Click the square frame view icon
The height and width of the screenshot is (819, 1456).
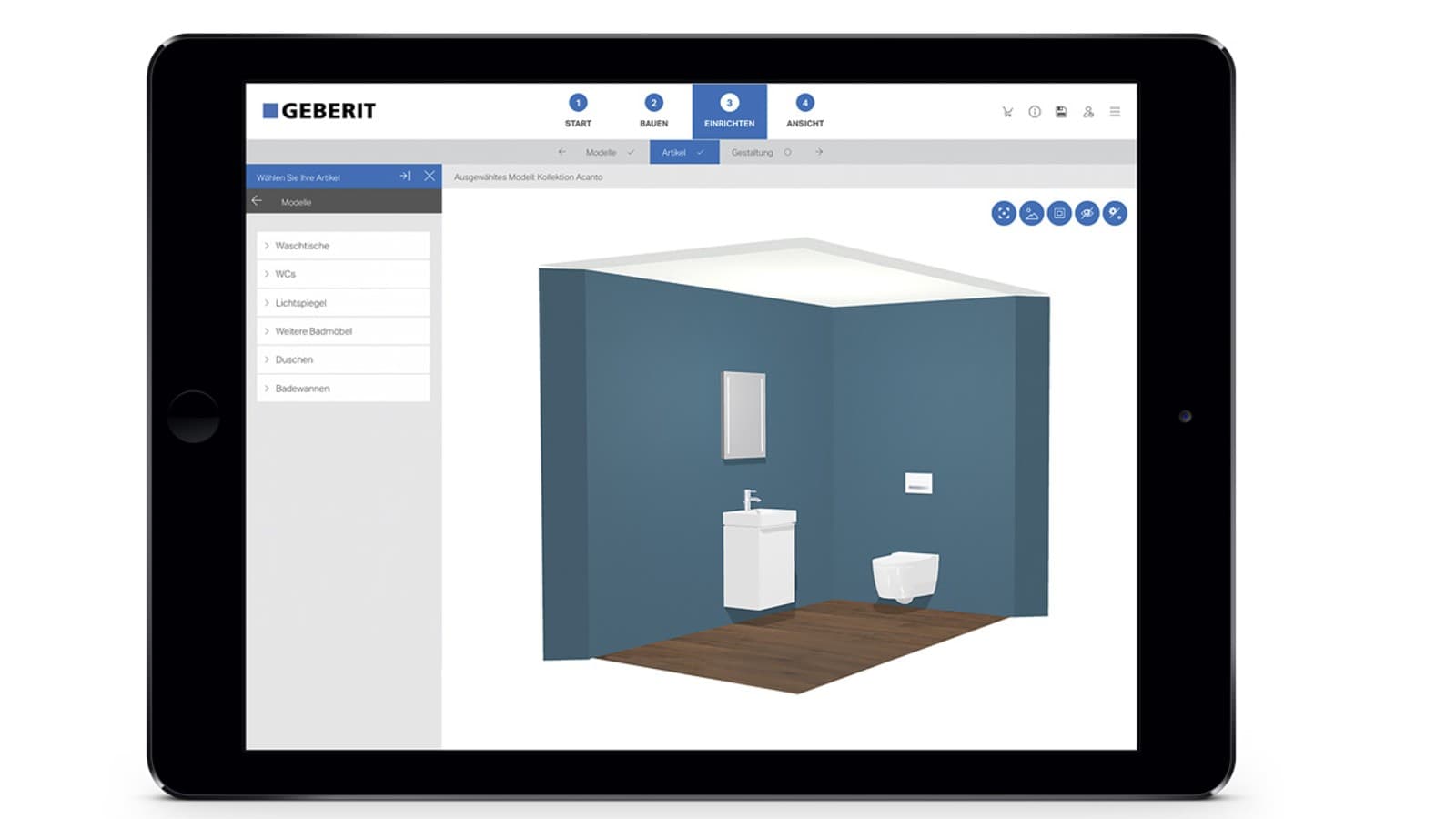tap(1059, 214)
